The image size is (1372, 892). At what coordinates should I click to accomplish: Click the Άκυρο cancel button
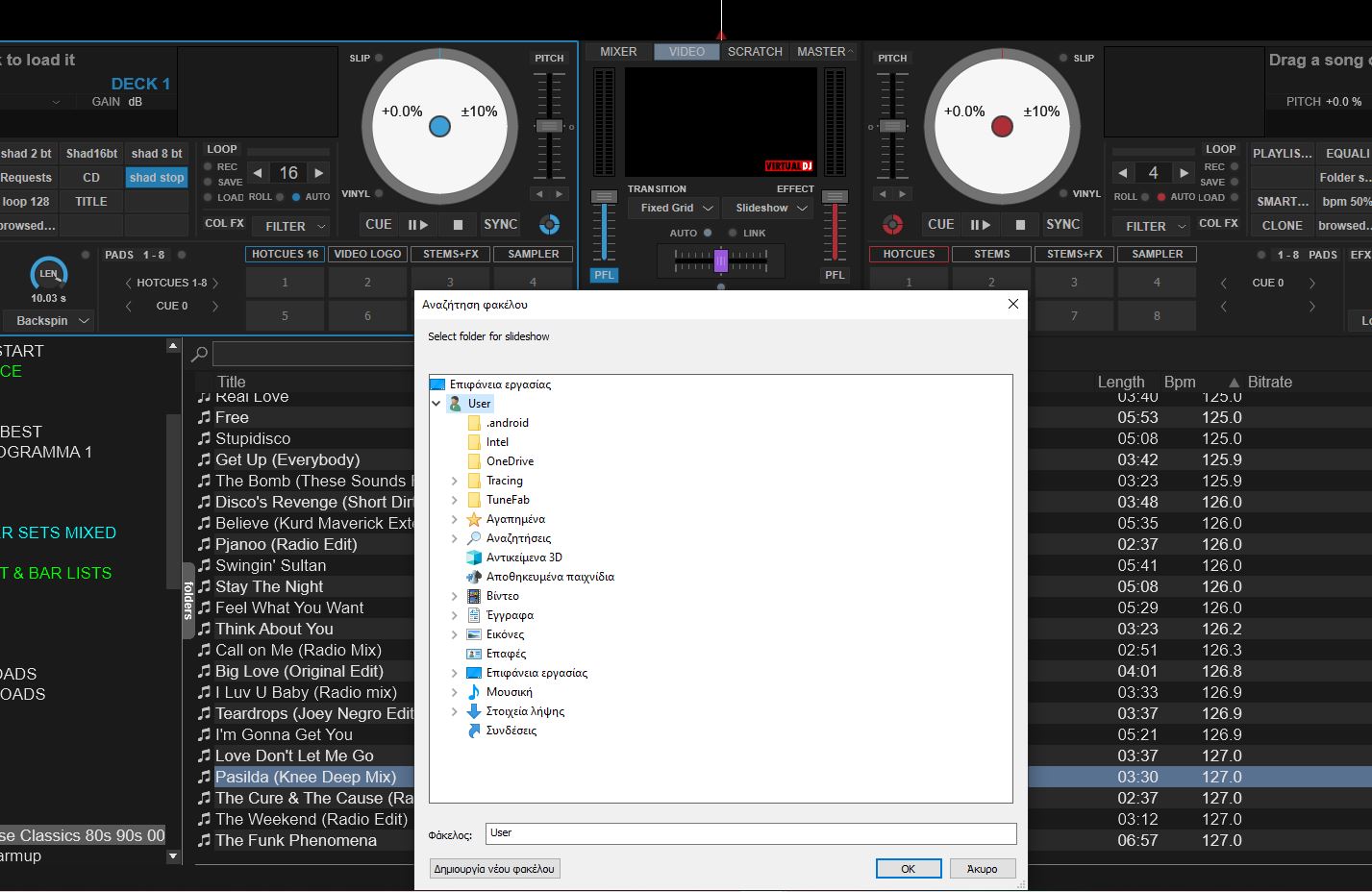[x=983, y=869]
